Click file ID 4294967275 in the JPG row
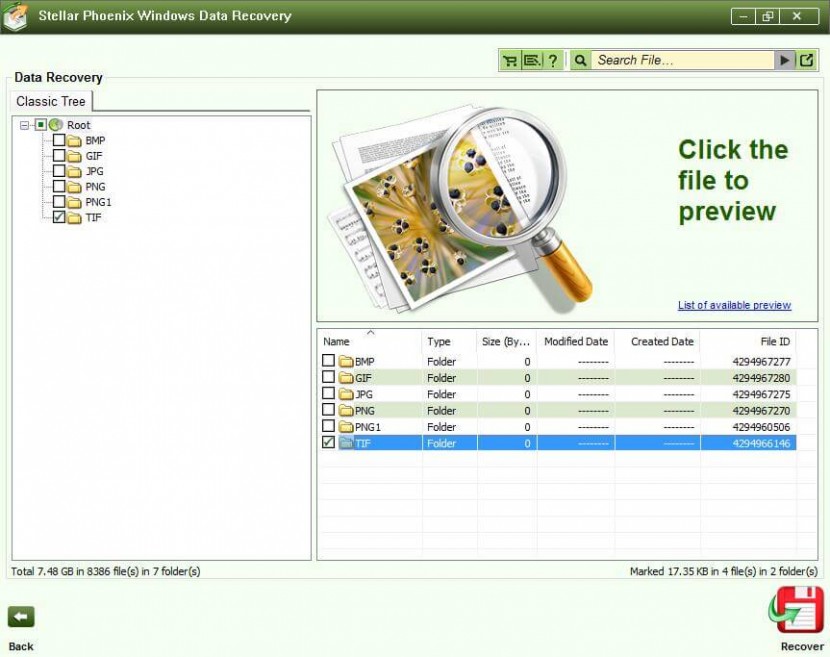The width and height of the screenshot is (830, 657). (x=761, y=394)
